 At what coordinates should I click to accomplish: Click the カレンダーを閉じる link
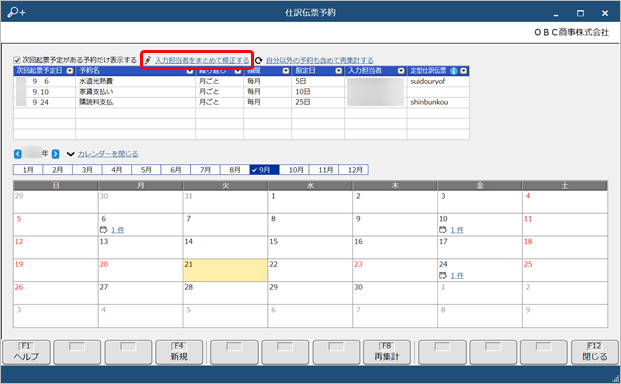[x=108, y=154]
